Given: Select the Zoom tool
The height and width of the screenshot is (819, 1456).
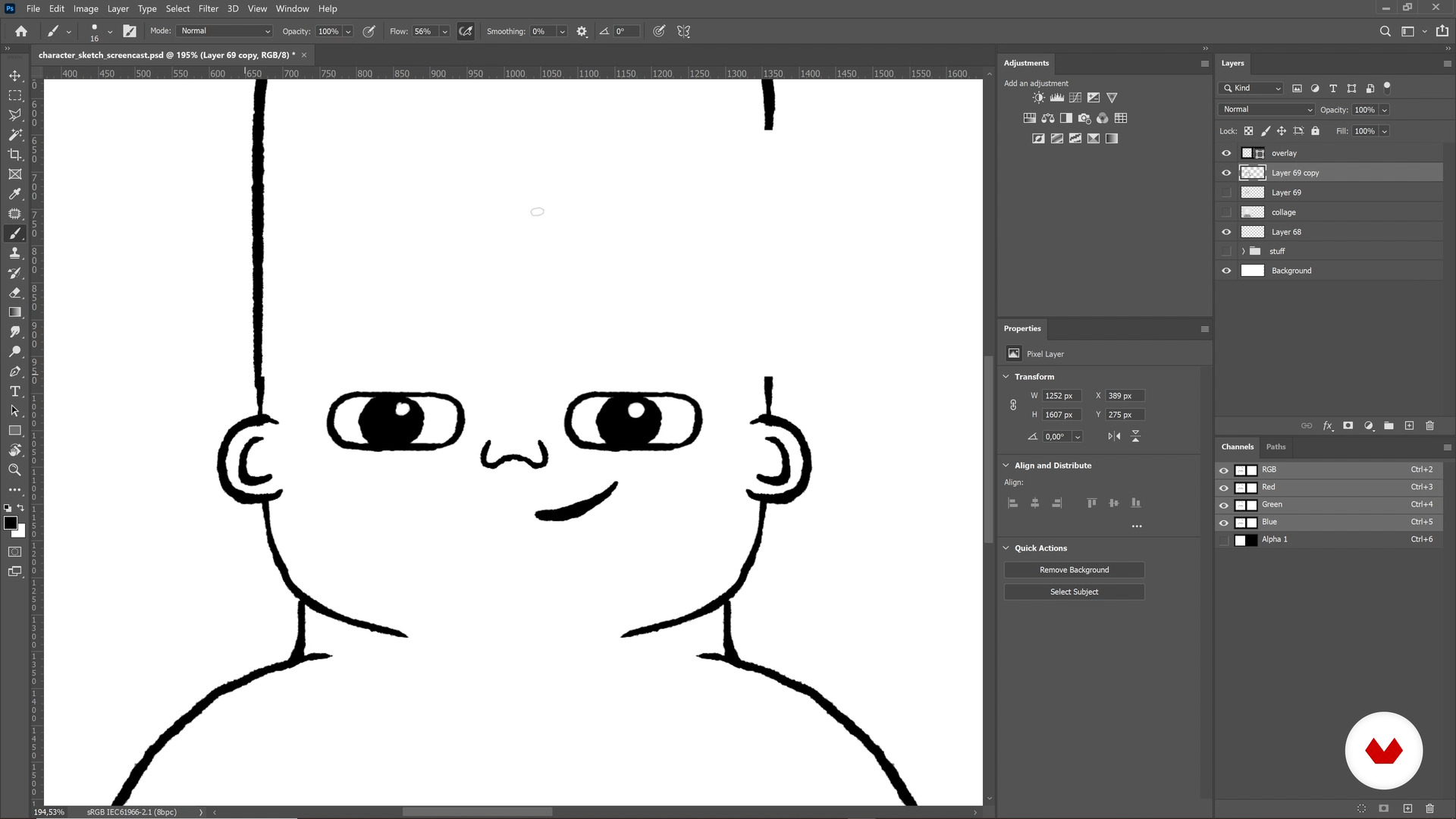Looking at the screenshot, I should (14, 470).
